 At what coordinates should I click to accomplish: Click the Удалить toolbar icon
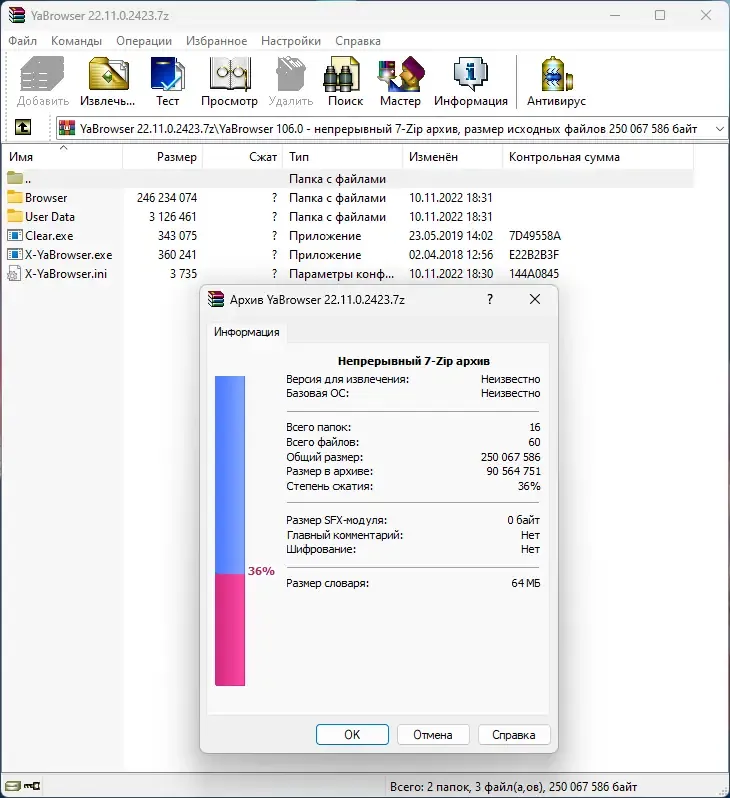(291, 74)
